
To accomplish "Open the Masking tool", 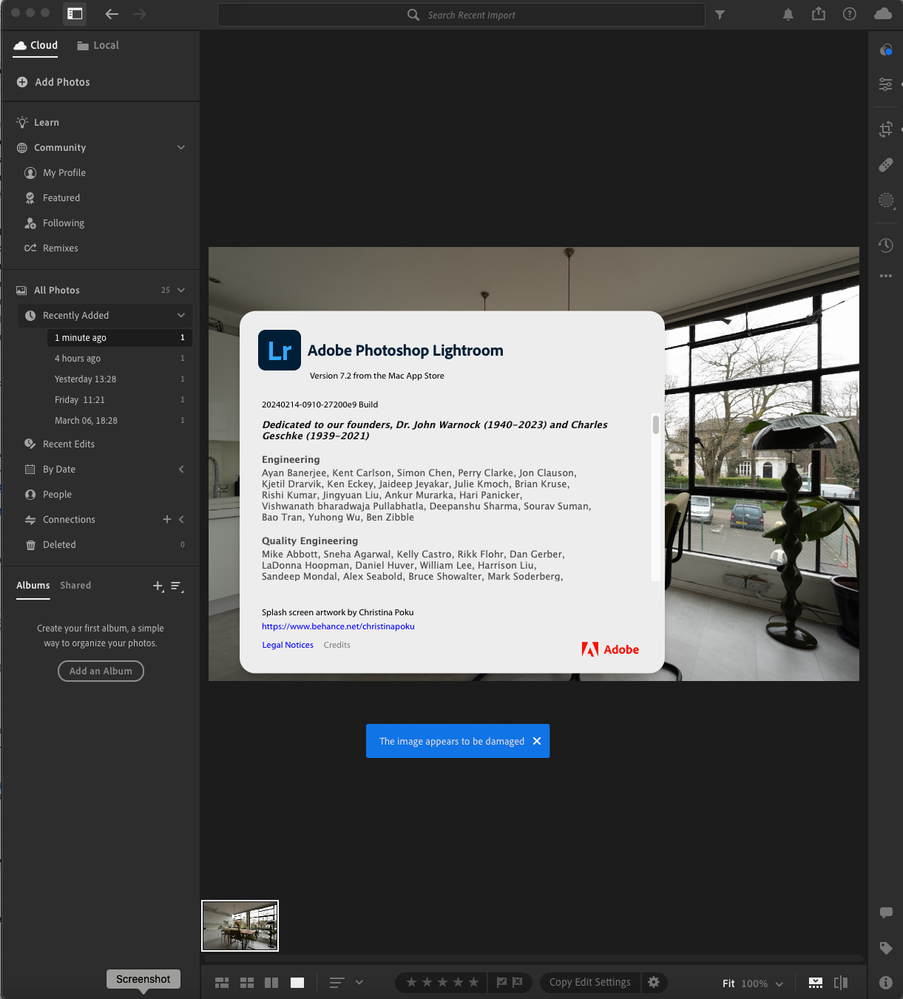I will tap(886, 201).
